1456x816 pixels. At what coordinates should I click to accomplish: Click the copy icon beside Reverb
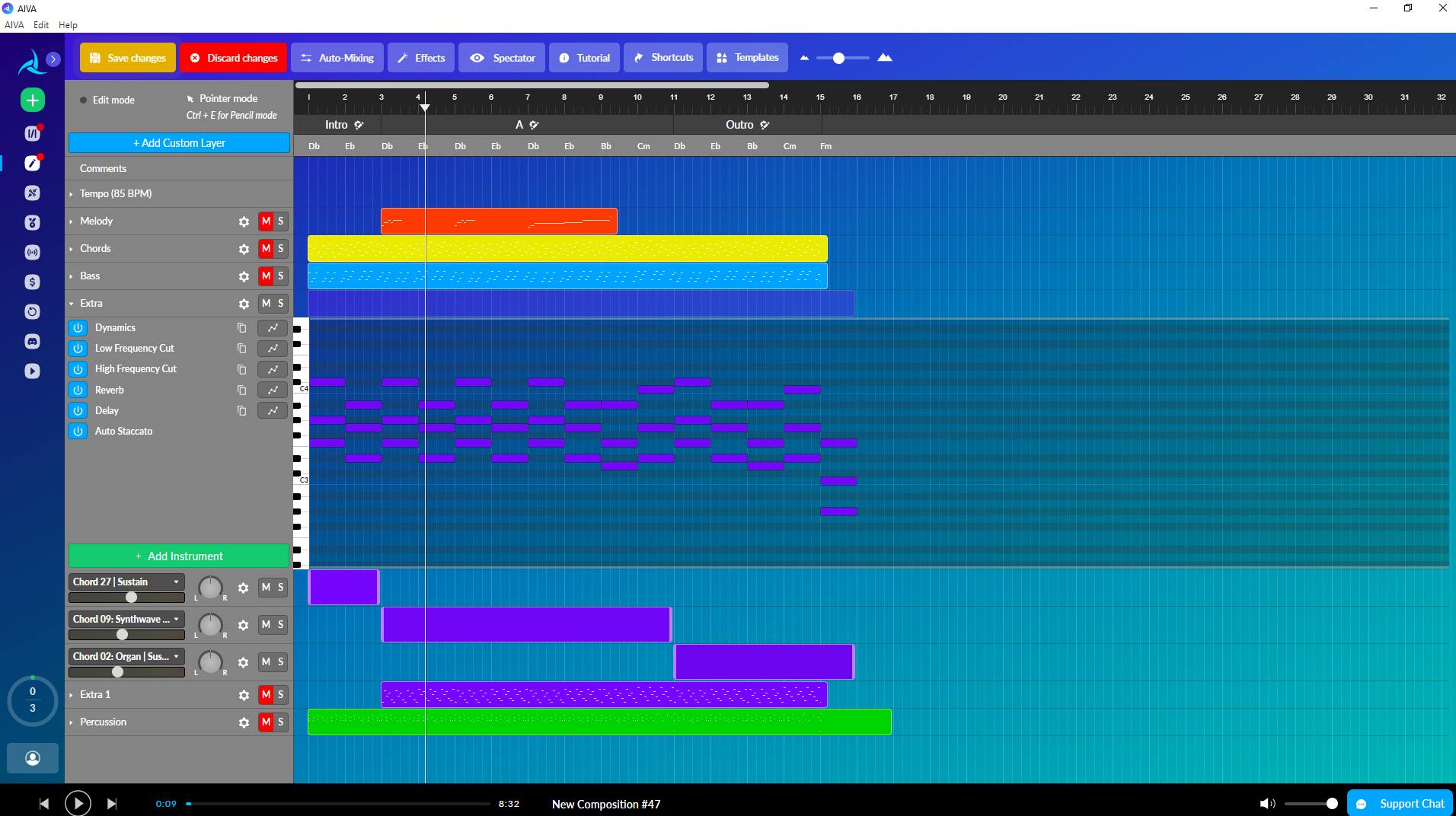coord(241,390)
